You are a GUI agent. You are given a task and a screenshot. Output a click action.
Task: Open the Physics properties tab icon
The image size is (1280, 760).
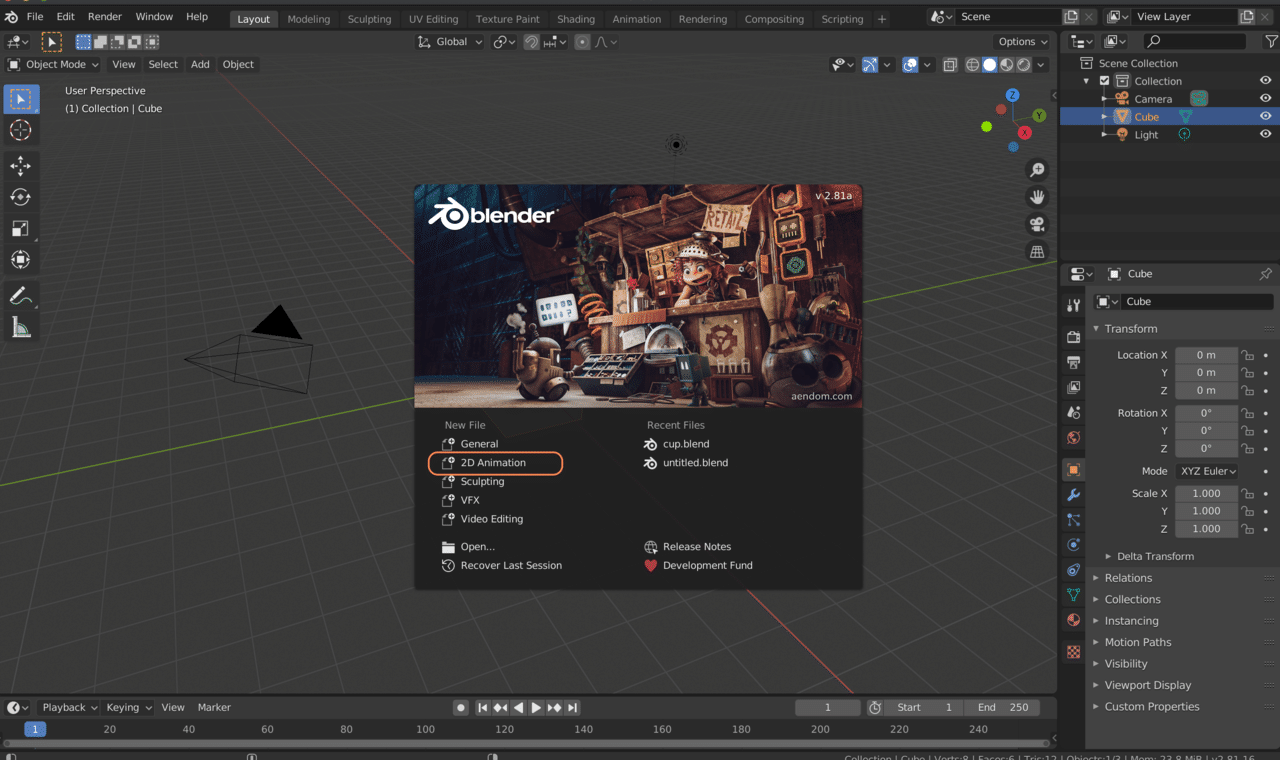[x=1074, y=545]
